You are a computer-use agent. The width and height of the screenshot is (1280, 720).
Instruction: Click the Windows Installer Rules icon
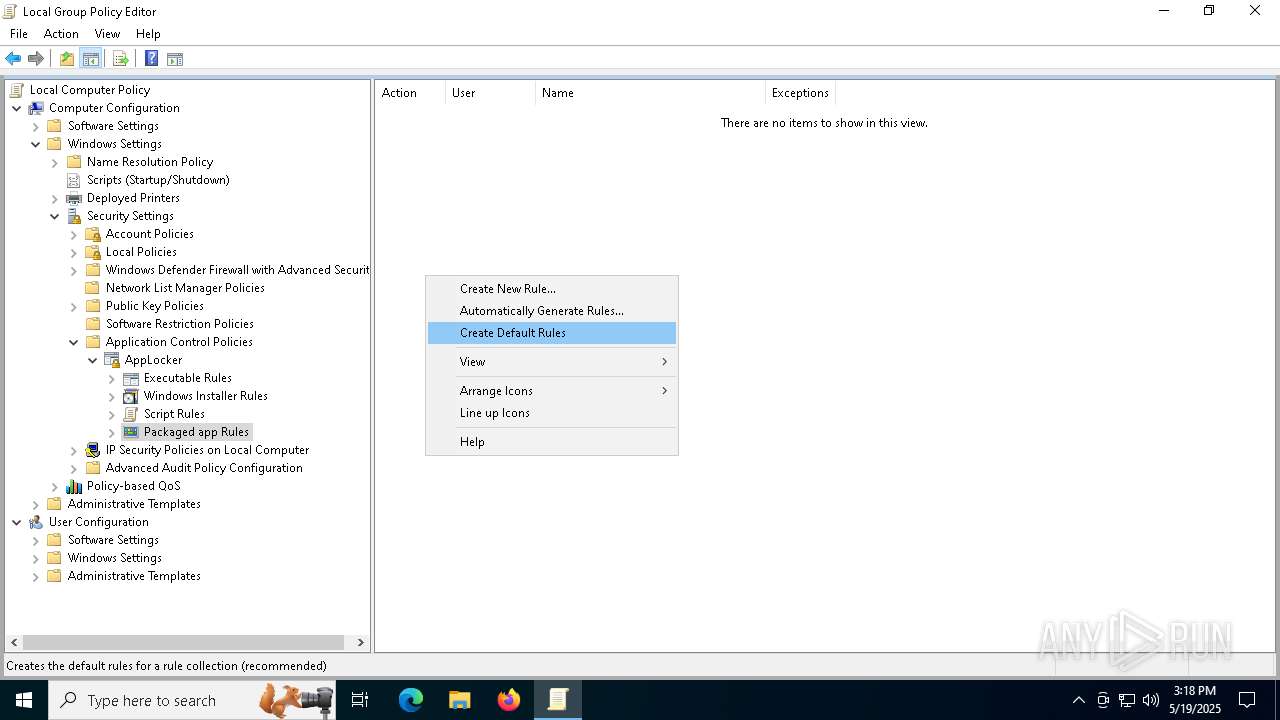130,396
